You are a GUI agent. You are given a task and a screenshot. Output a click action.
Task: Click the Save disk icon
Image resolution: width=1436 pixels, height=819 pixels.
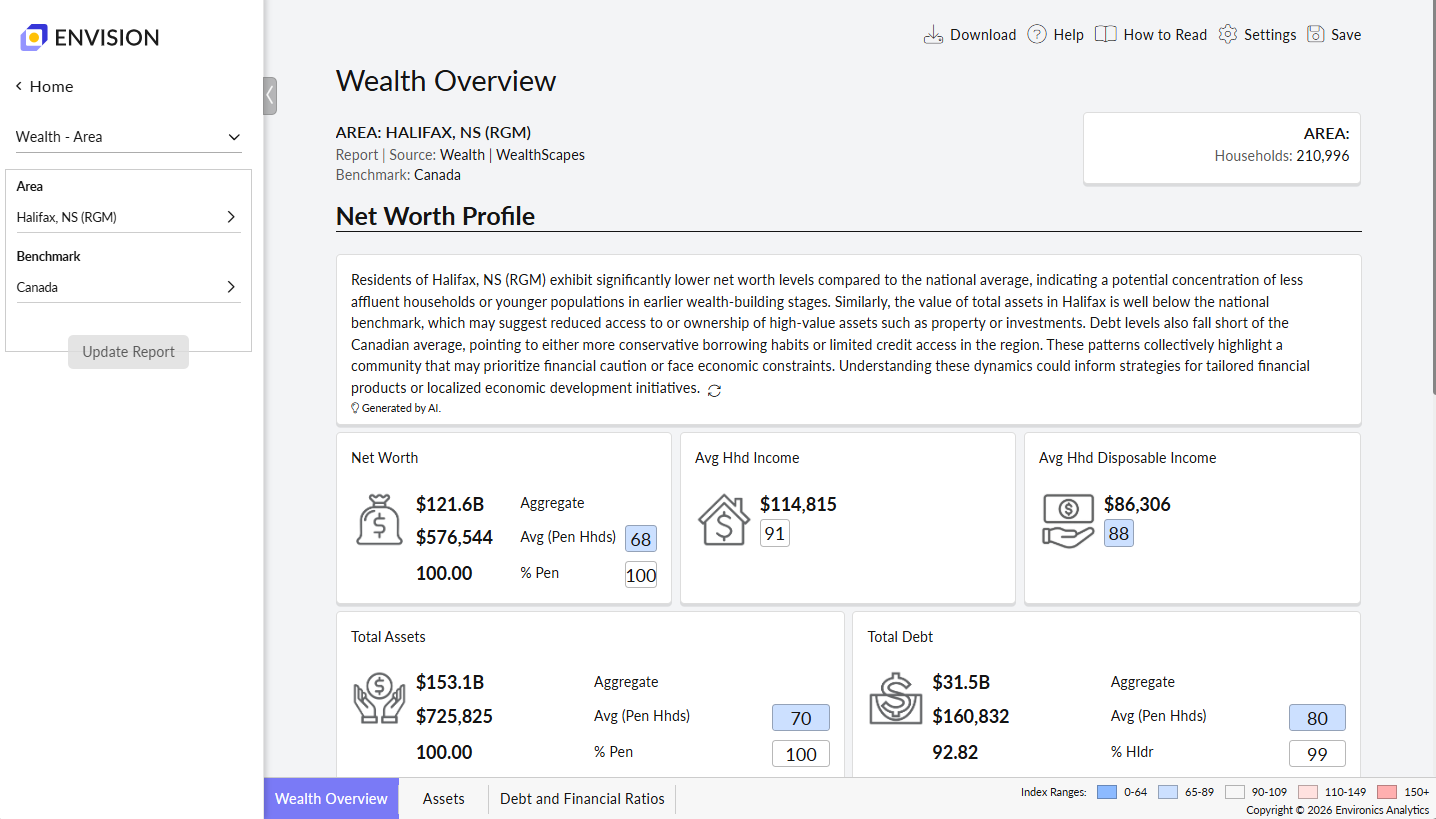[1315, 35]
